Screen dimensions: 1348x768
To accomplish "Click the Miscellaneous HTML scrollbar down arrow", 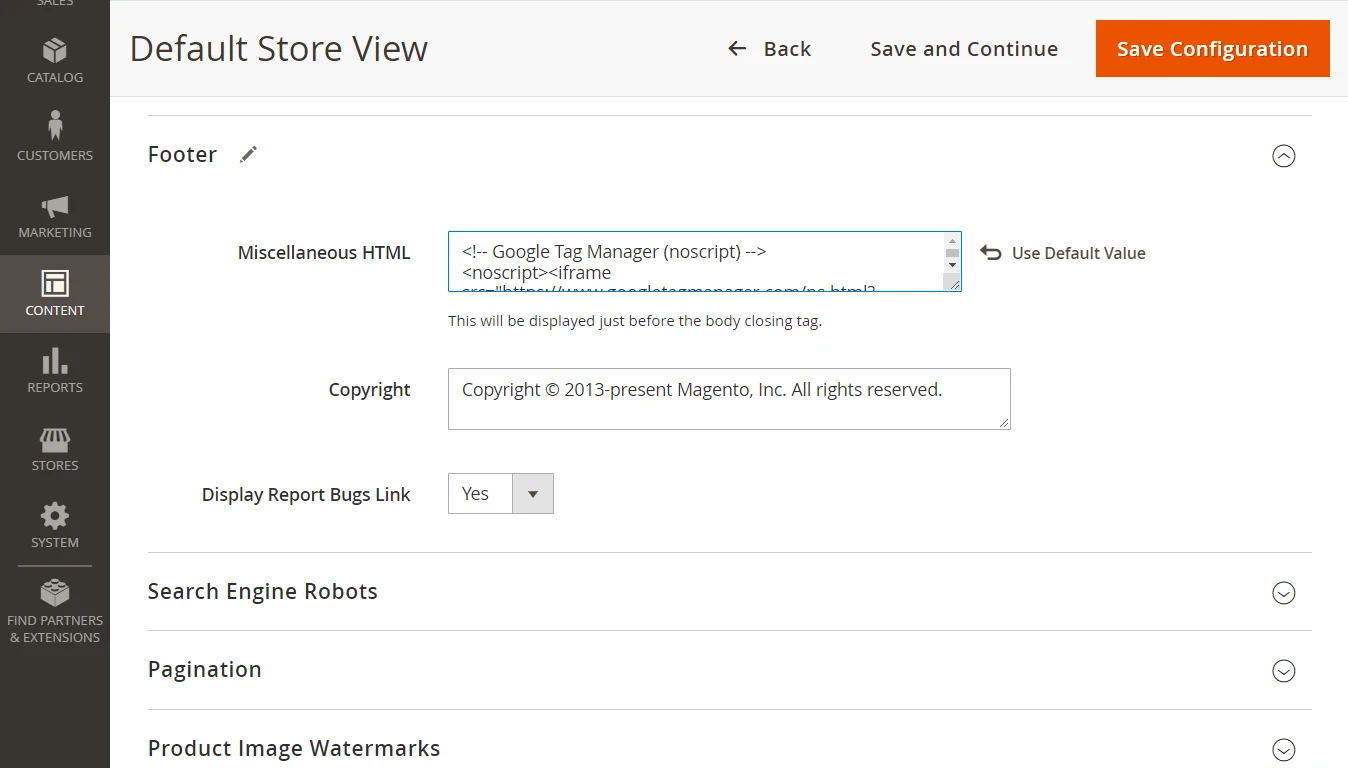I will coord(952,266).
